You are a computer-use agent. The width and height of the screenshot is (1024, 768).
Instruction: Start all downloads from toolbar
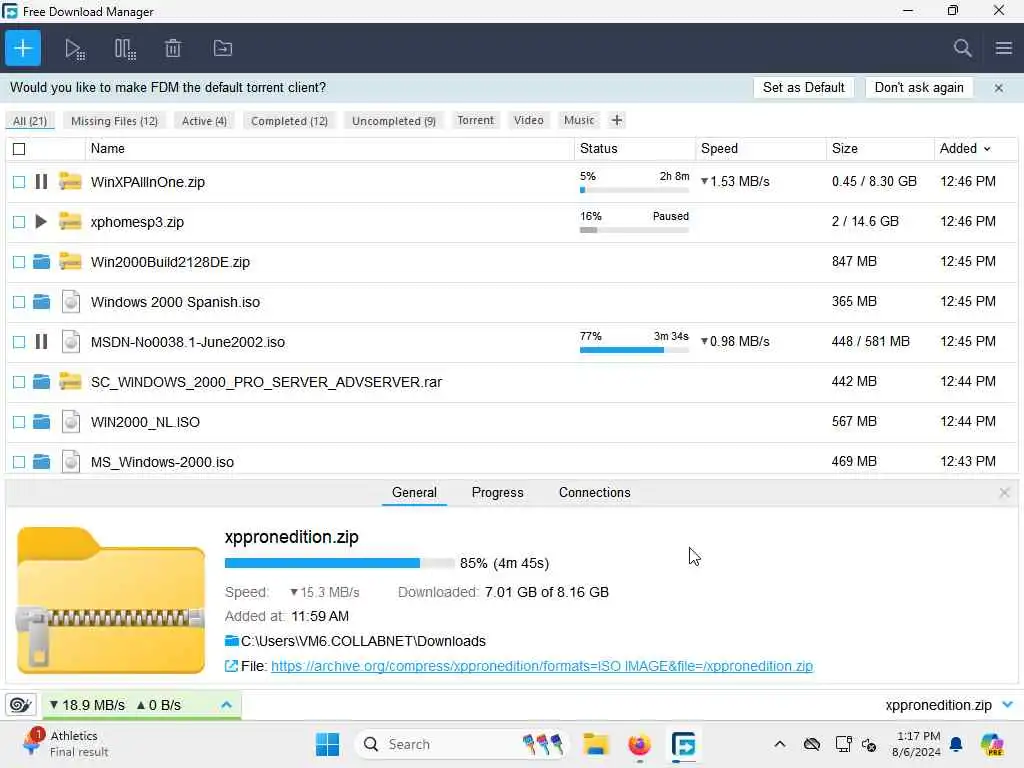pos(74,49)
